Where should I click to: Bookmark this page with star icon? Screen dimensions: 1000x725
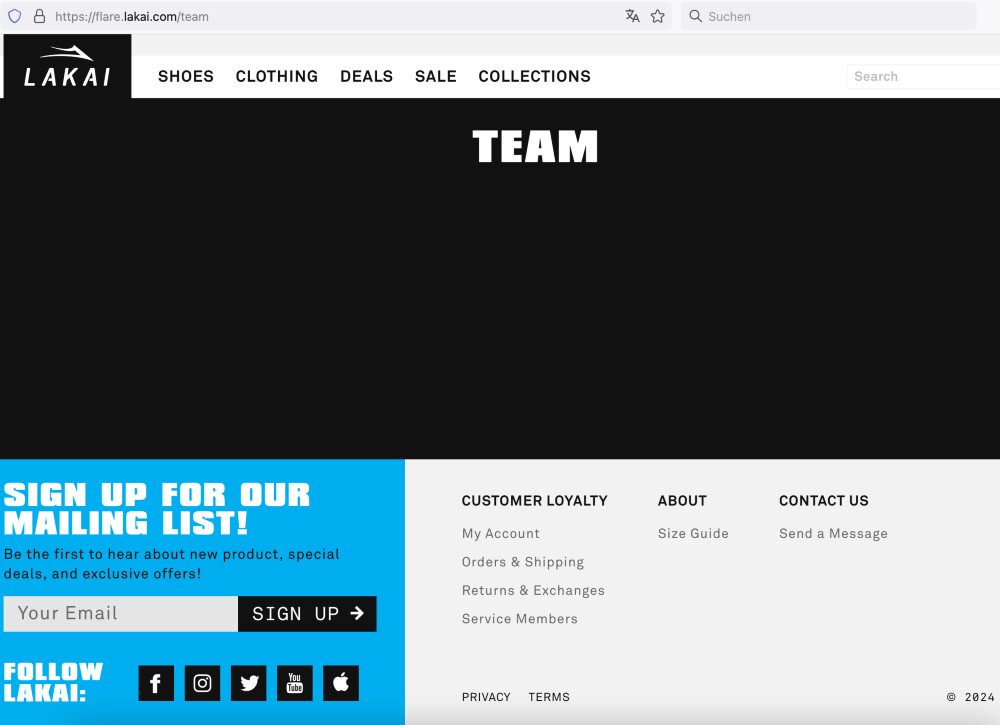point(657,16)
